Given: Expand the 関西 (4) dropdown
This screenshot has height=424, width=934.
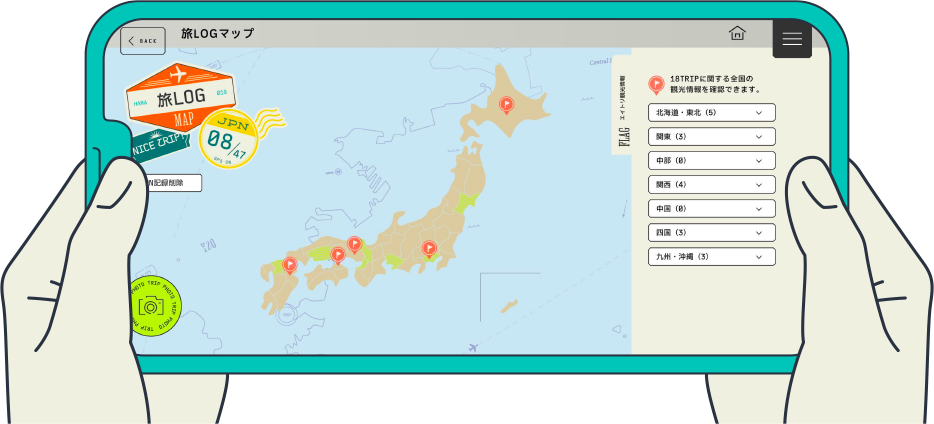Looking at the screenshot, I should [x=711, y=185].
